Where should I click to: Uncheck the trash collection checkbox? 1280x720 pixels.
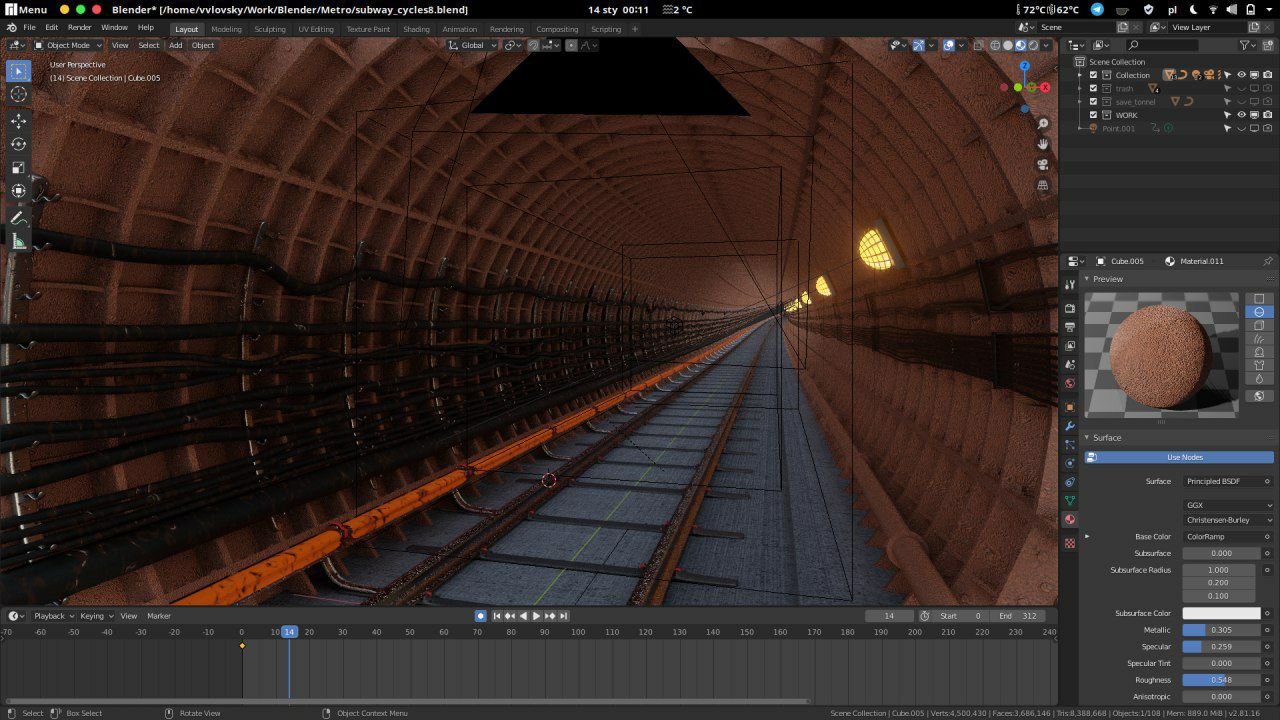(x=1093, y=88)
